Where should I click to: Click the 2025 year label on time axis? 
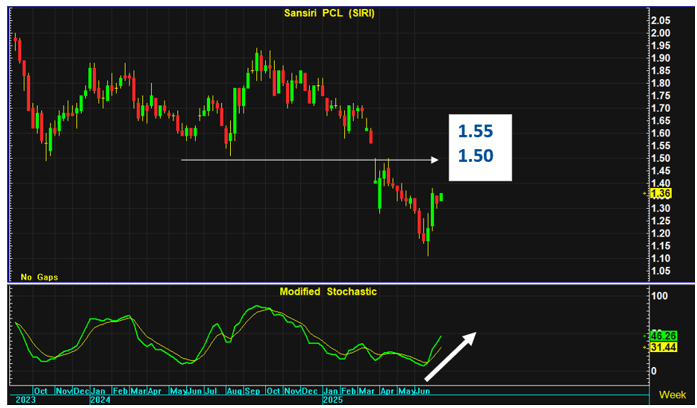tap(333, 400)
